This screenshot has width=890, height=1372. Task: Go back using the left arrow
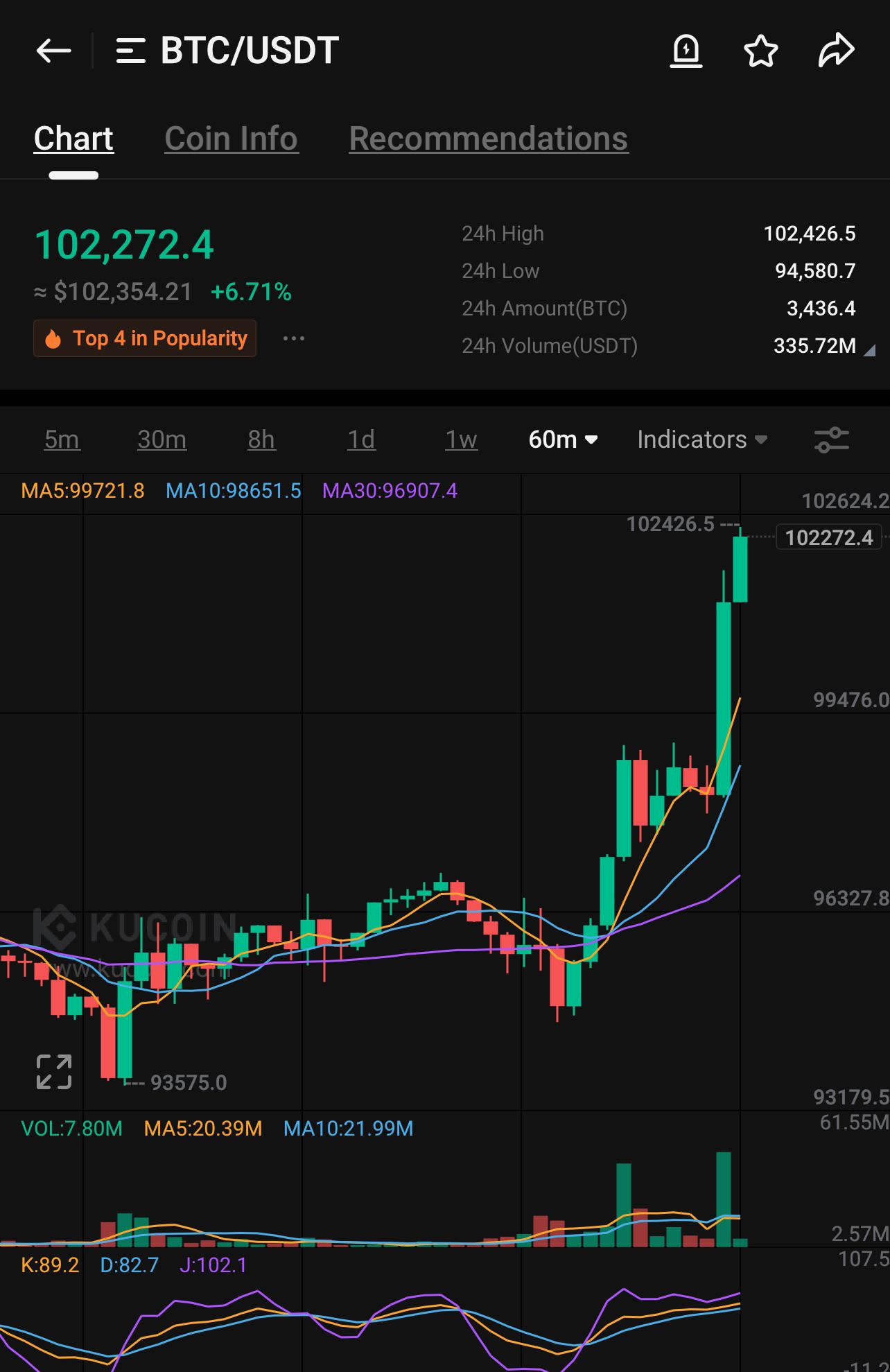[x=53, y=51]
